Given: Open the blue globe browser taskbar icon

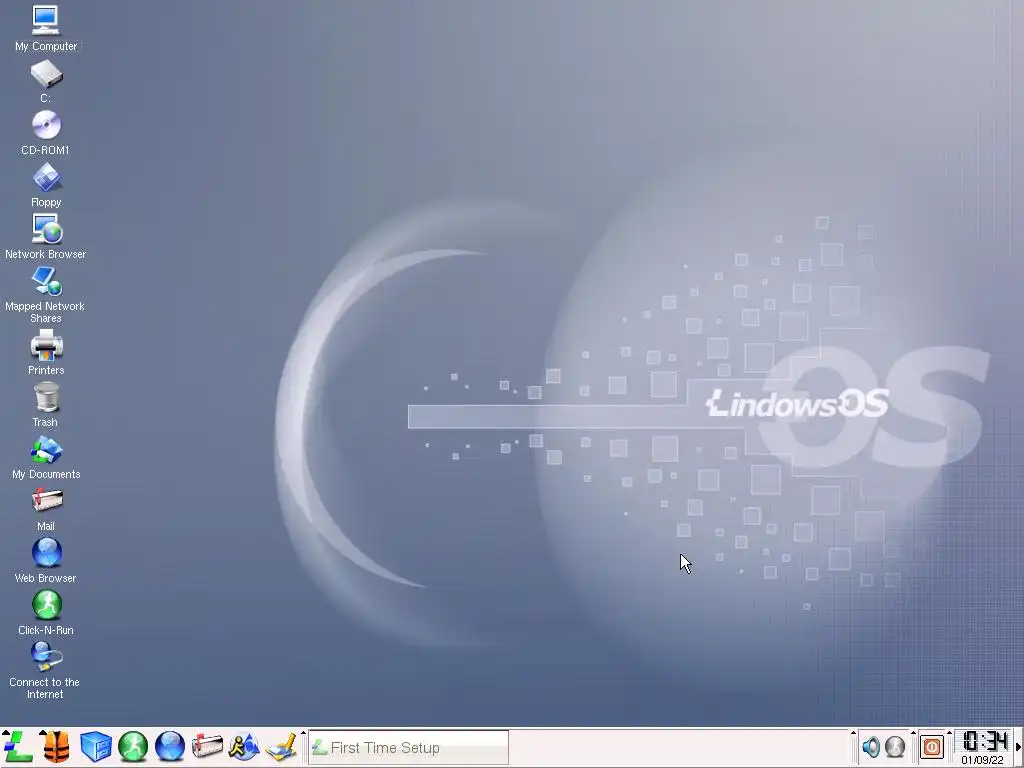Looking at the screenshot, I should pos(170,746).
